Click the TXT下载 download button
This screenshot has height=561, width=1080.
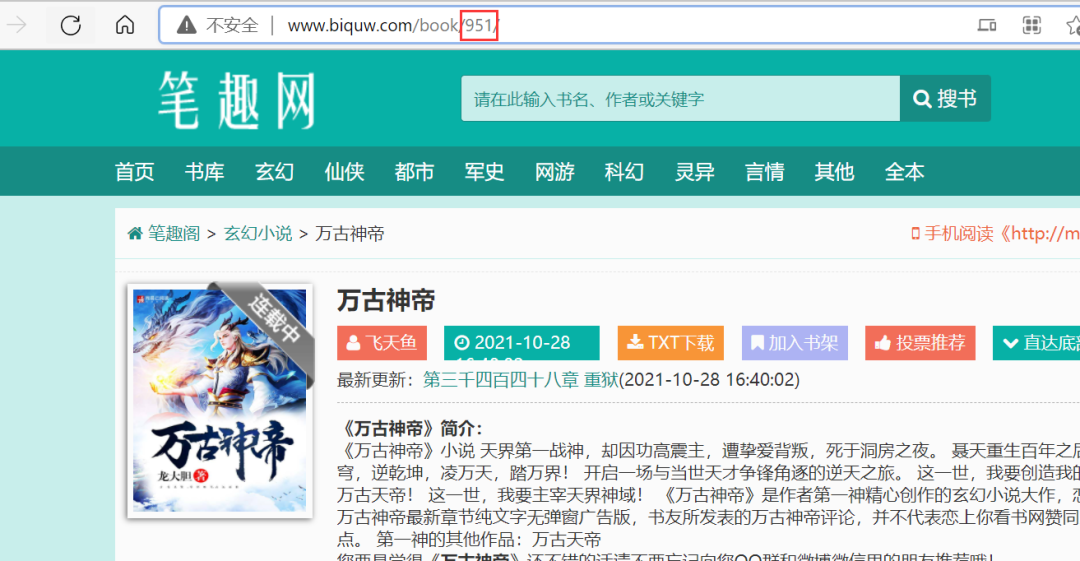click(670, 343)
